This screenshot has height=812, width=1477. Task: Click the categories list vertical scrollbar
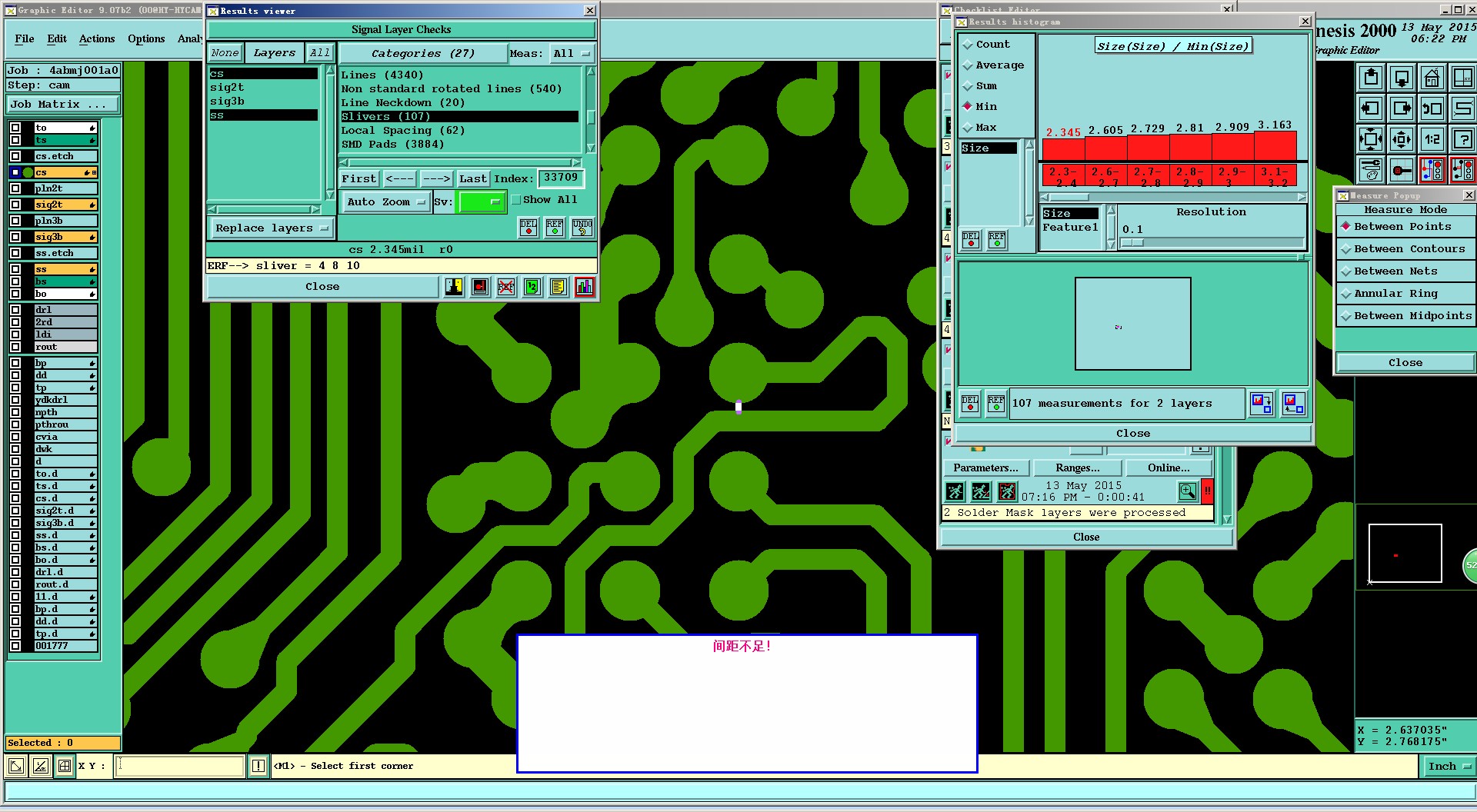(x=591, y=110)
